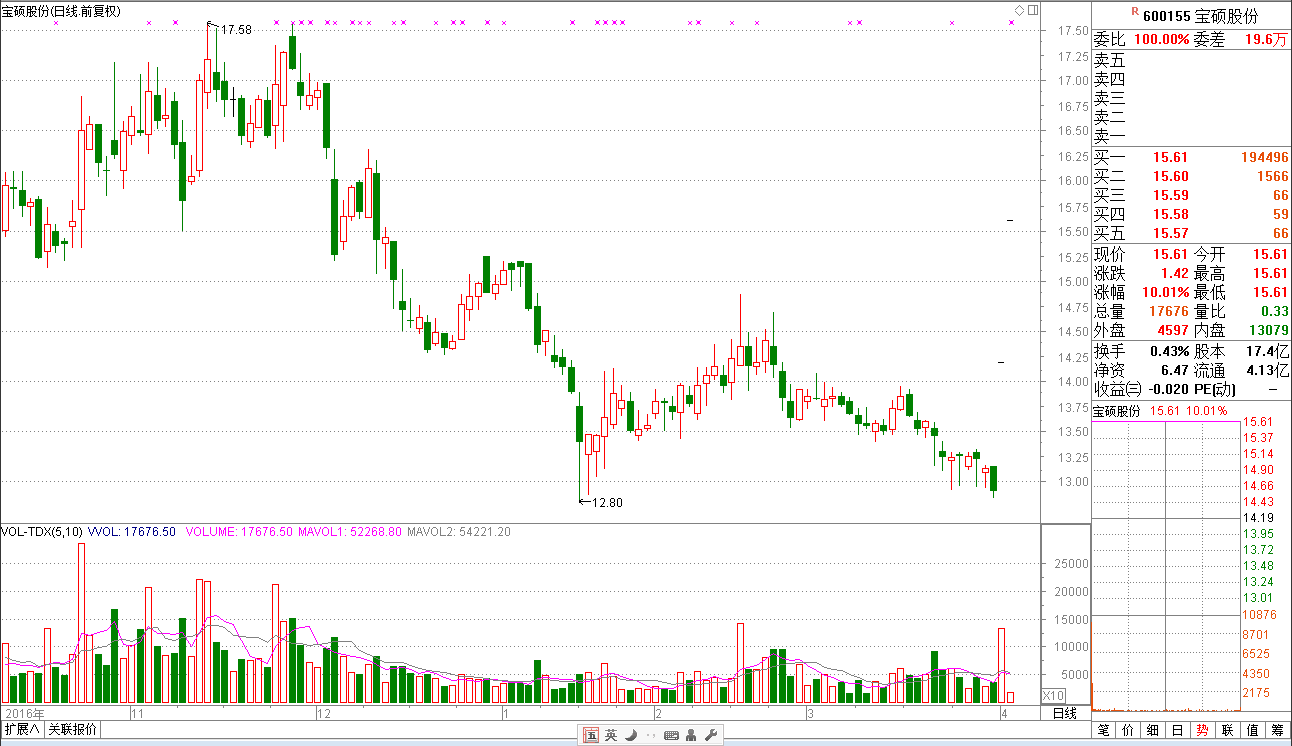1292x746 pixels.
Task: Switch to the 笔 tab
Action: point(1103,730)
